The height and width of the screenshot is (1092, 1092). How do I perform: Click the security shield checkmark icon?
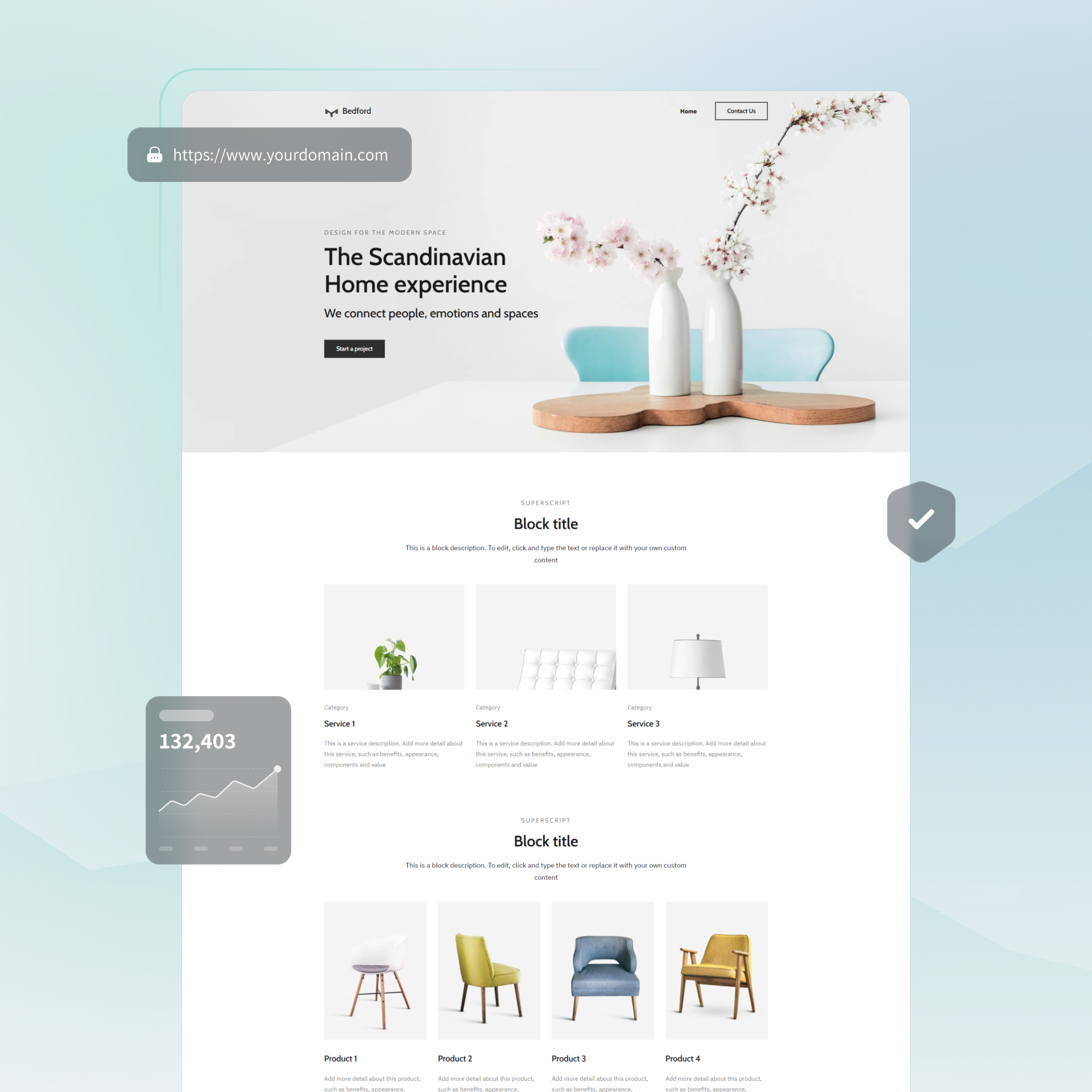pyautogui.click(x=921, y=518)
